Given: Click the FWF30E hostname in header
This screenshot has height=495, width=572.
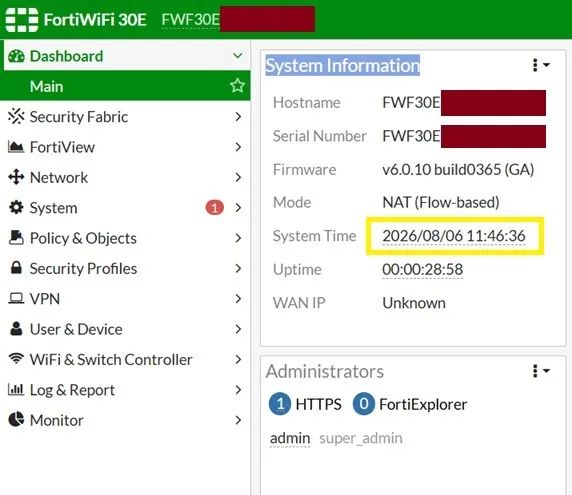Looking at the screenshot, I should click(190, 20).
